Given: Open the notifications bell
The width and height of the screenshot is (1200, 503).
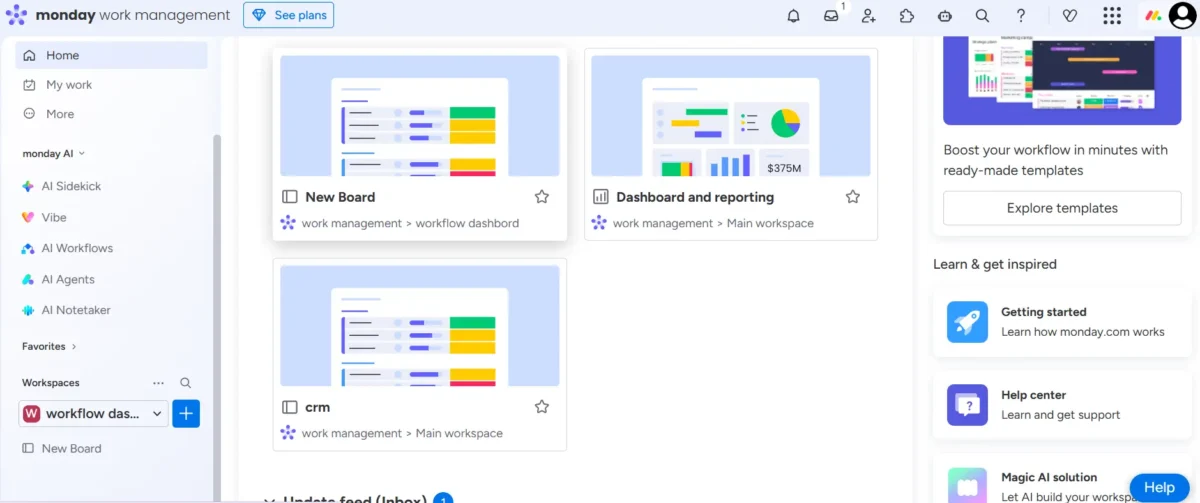Looking at the screenshot, I should tap(794, 16).
